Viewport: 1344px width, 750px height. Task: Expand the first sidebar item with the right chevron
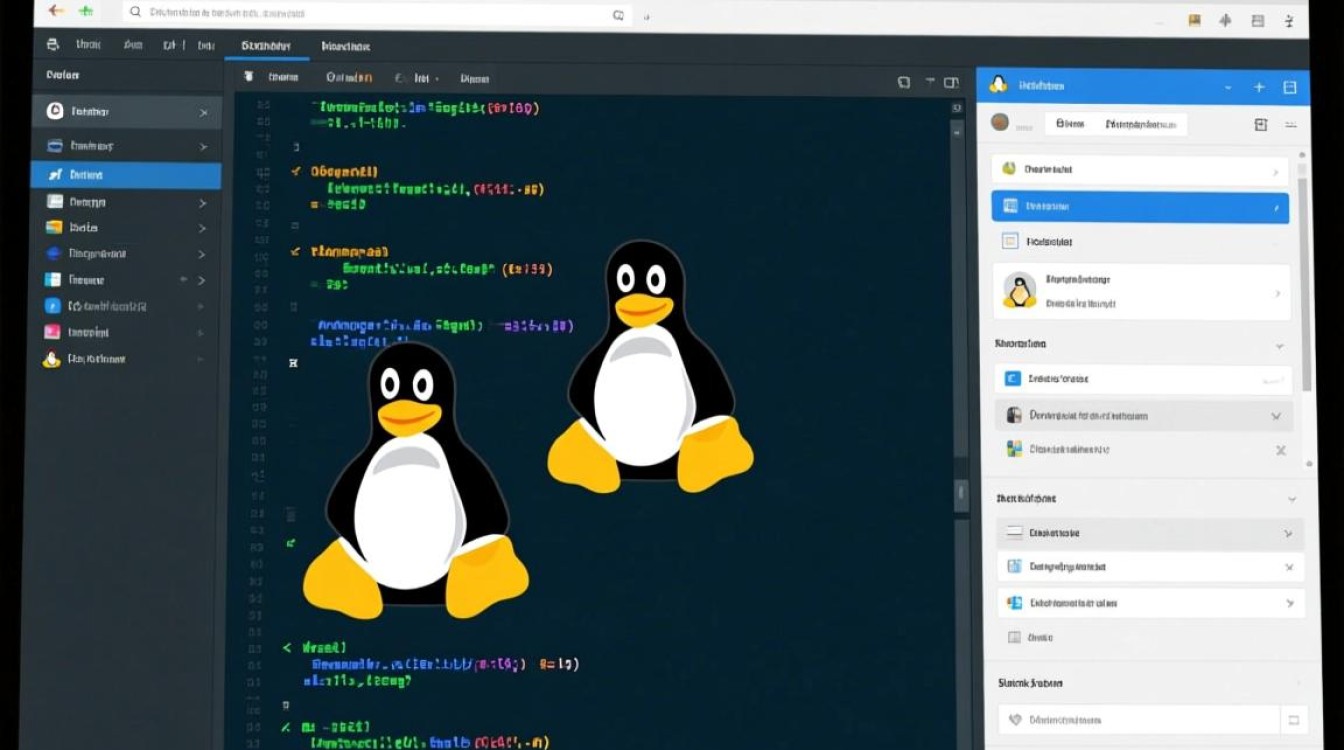click(206, 111)
